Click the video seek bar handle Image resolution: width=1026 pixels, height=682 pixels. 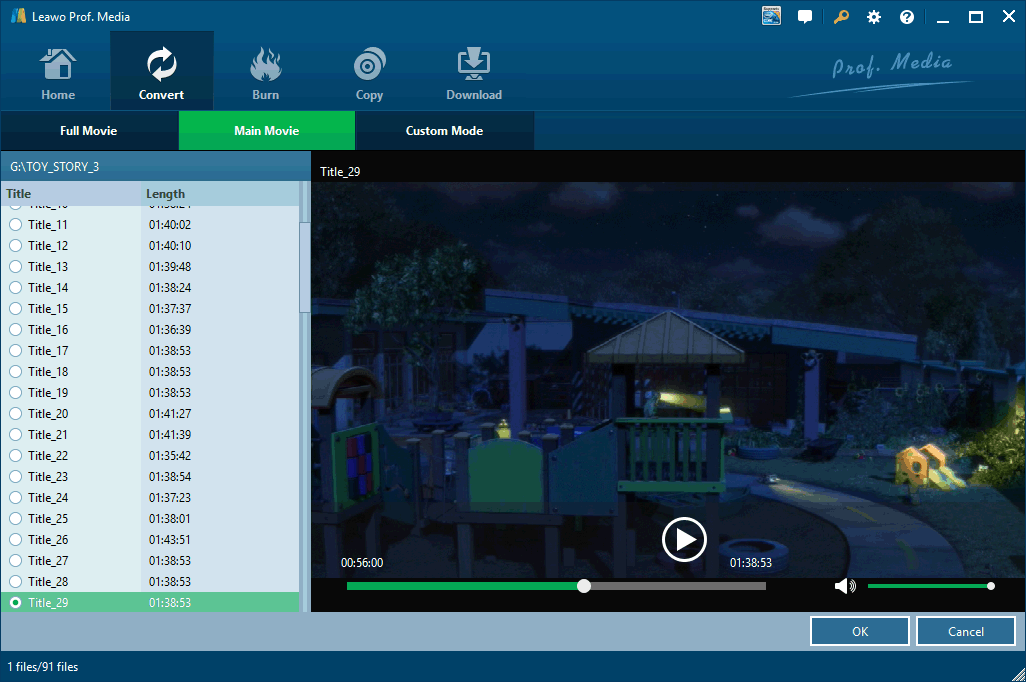pos(584,586)
